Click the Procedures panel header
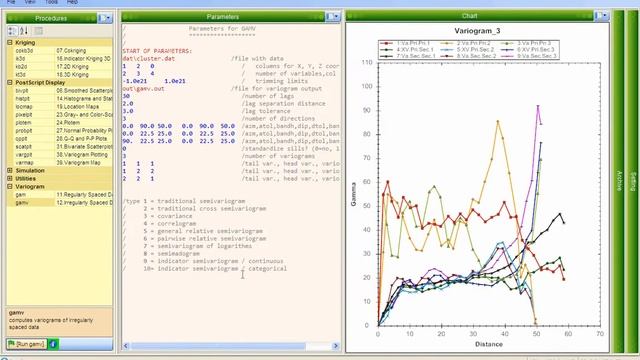The image size is (640, 360). point(51,18)
